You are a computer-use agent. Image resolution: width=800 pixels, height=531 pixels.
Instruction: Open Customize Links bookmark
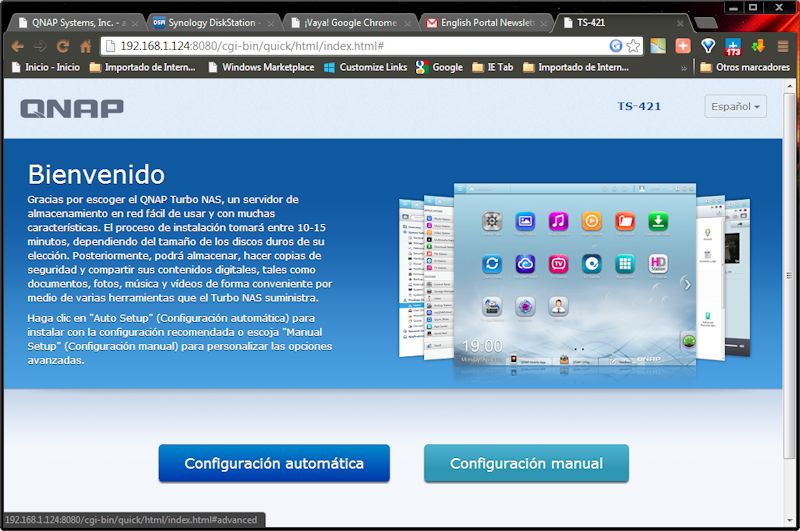click(366, 67)
